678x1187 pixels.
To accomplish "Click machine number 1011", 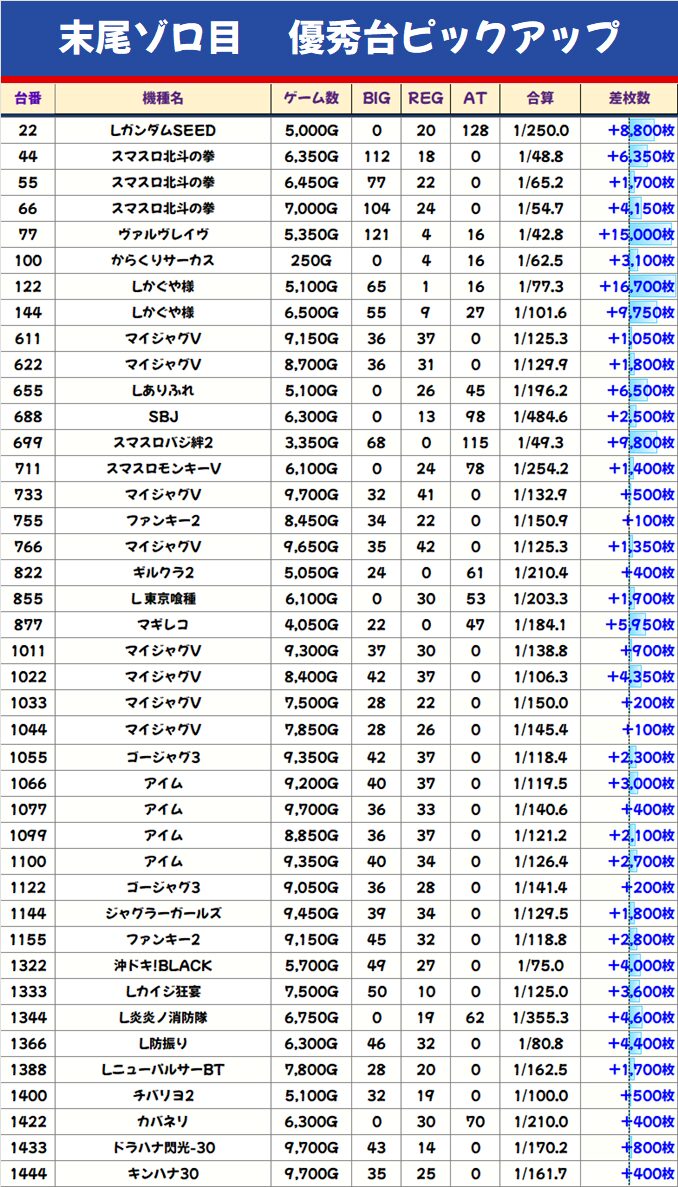I will (27, 650).
